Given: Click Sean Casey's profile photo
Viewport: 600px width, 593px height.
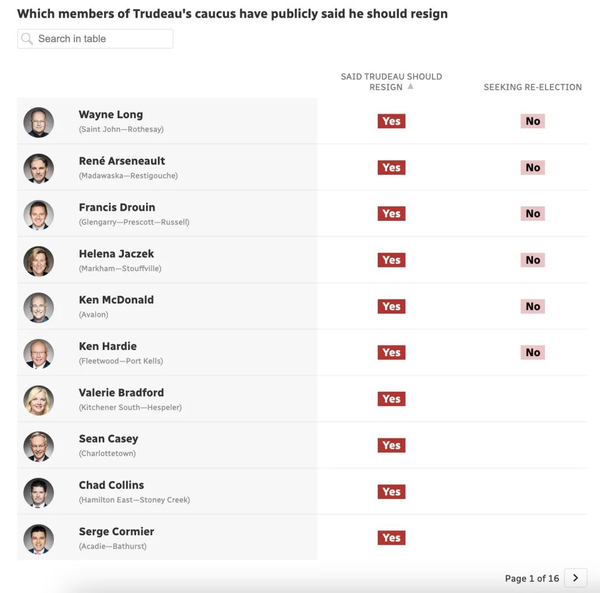Looking at the screenshot, I should (39, 446).
